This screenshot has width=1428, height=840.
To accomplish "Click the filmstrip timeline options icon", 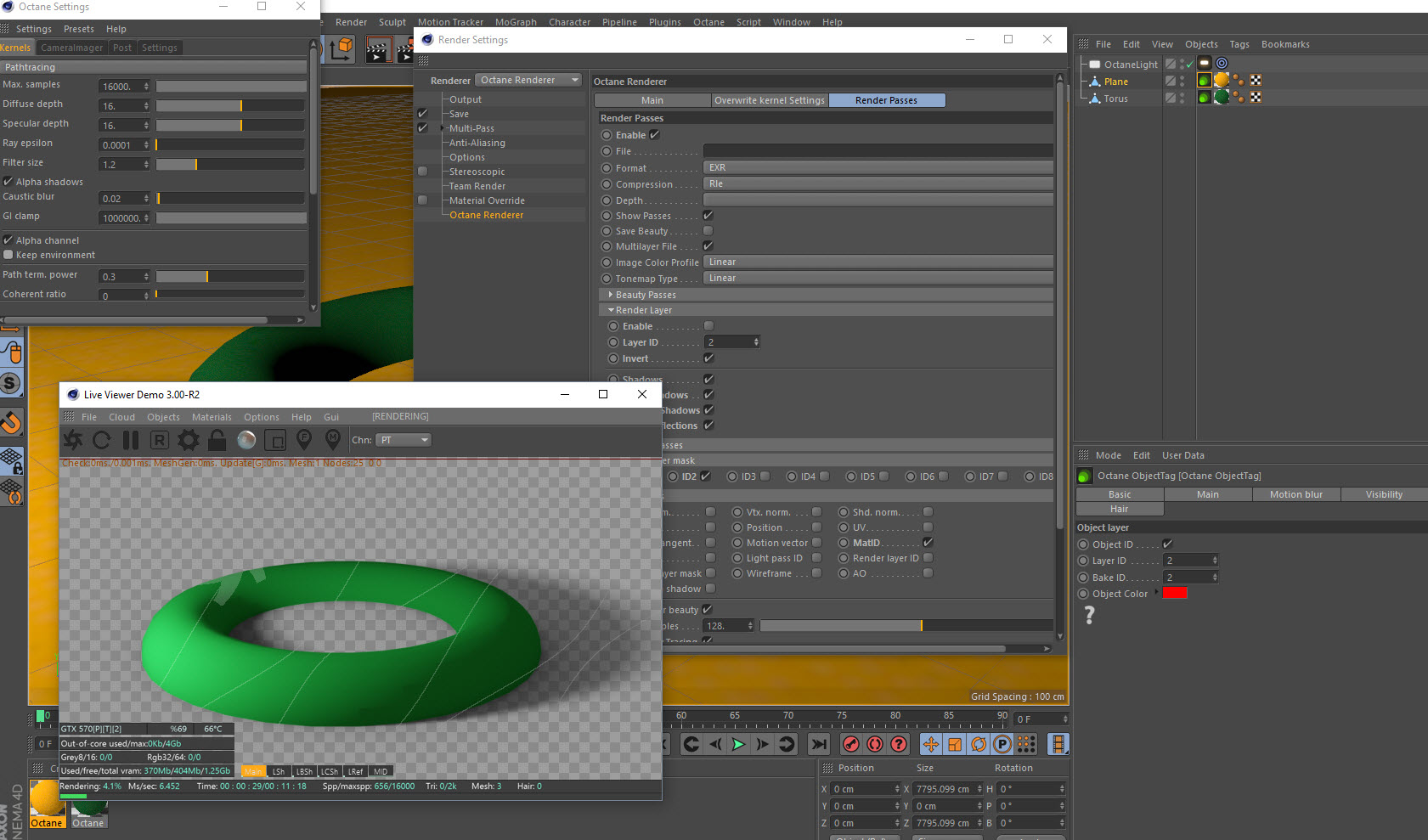I will [x=1058, y=745].
